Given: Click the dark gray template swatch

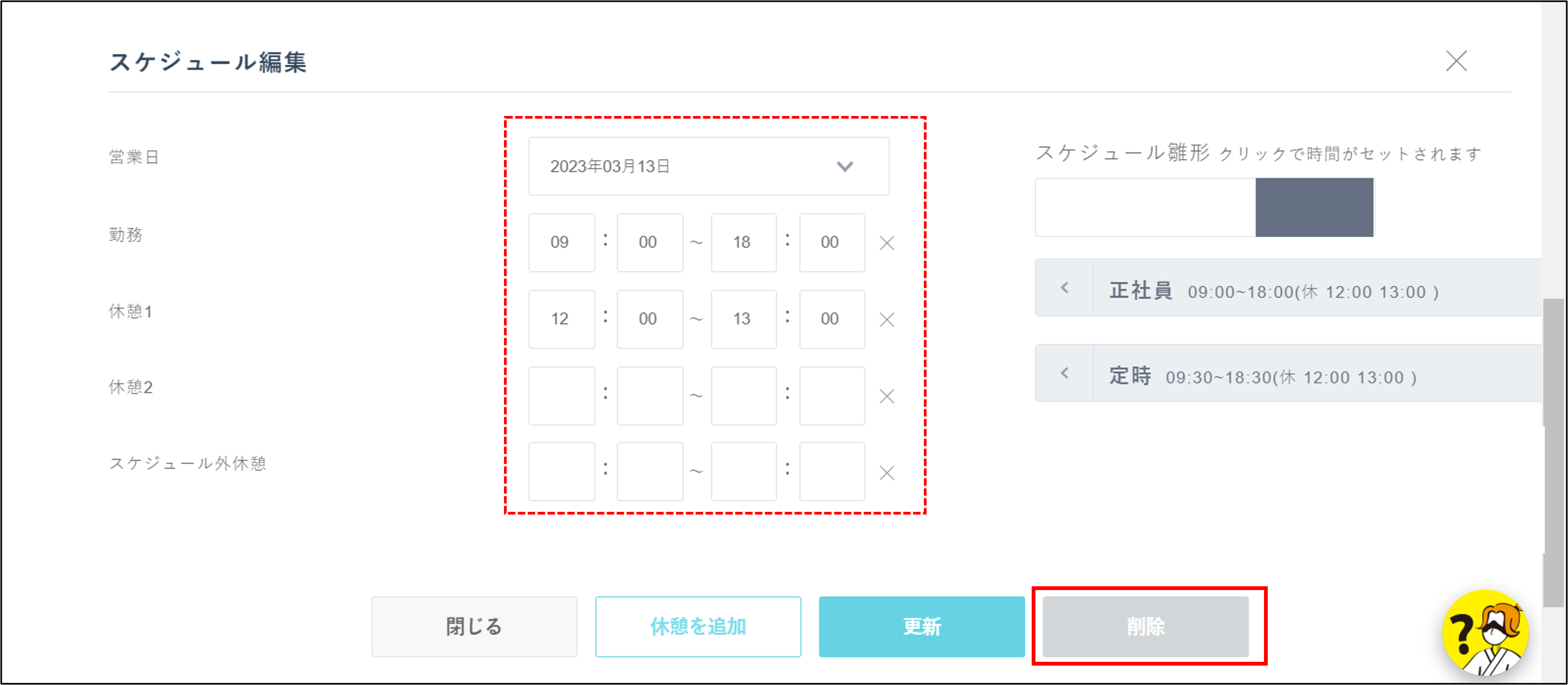Looking at the screenshot, I should point(1314,207).
